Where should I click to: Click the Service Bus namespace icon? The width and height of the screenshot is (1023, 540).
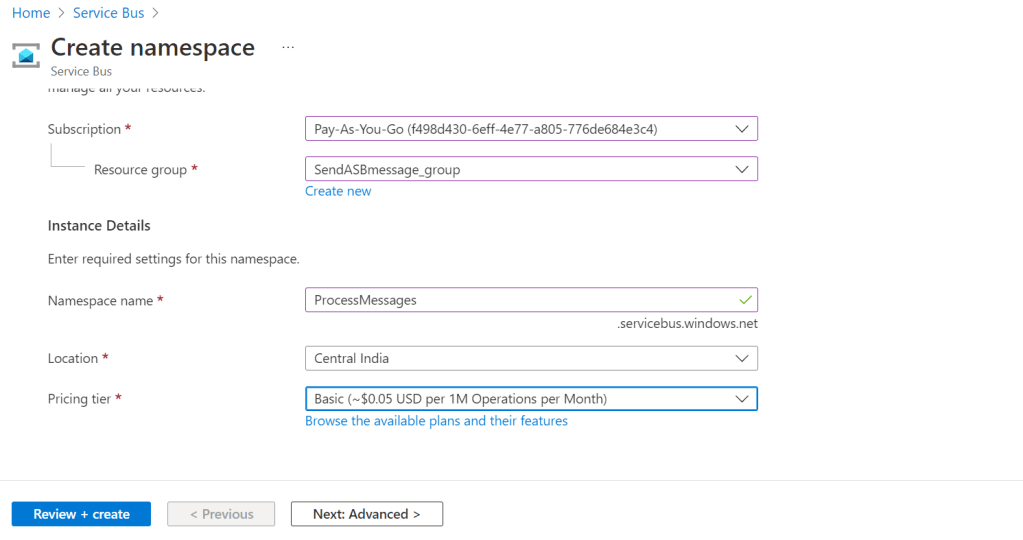click(26, 54)
